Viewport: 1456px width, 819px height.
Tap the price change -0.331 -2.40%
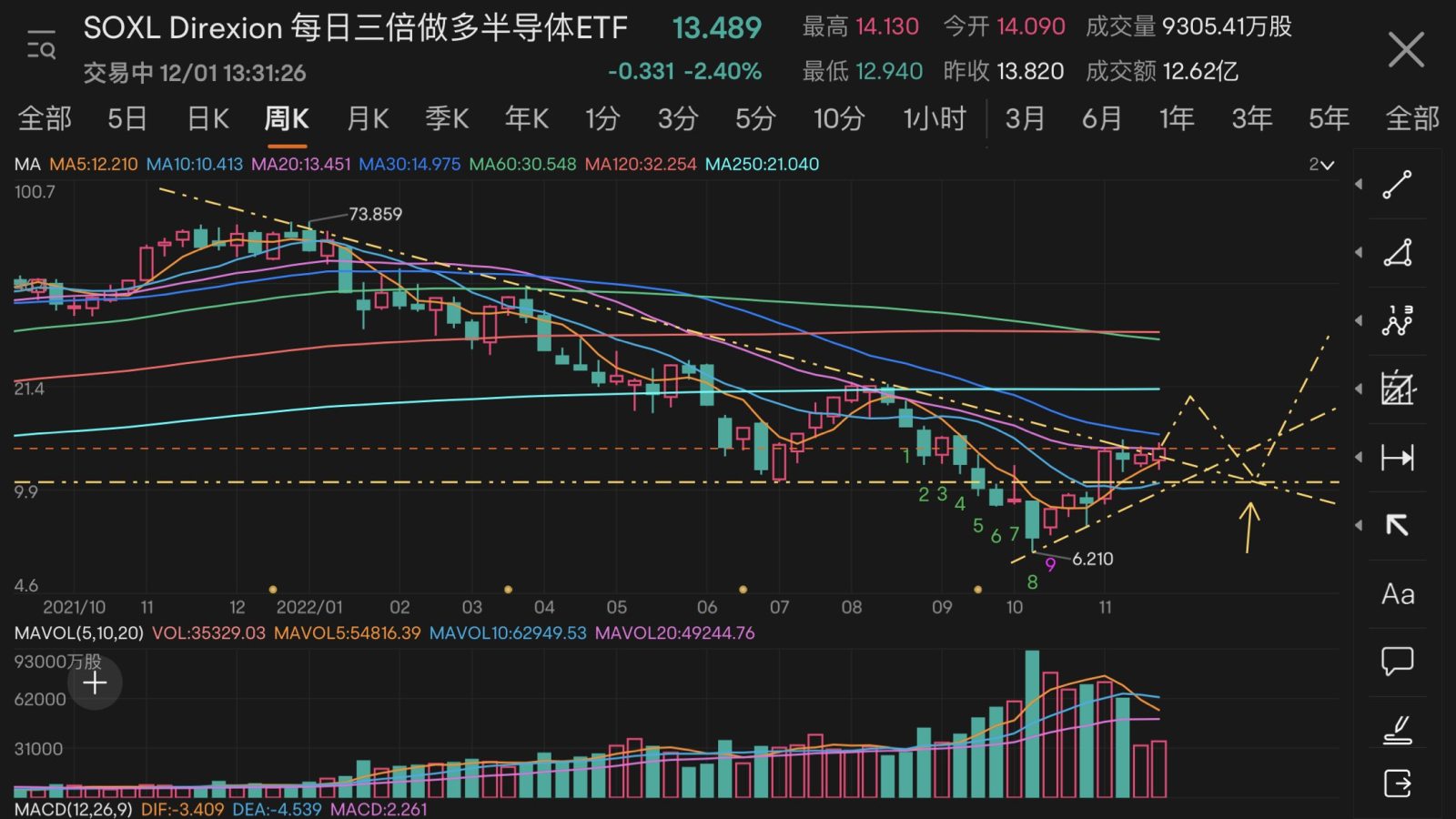coord(684,71)
